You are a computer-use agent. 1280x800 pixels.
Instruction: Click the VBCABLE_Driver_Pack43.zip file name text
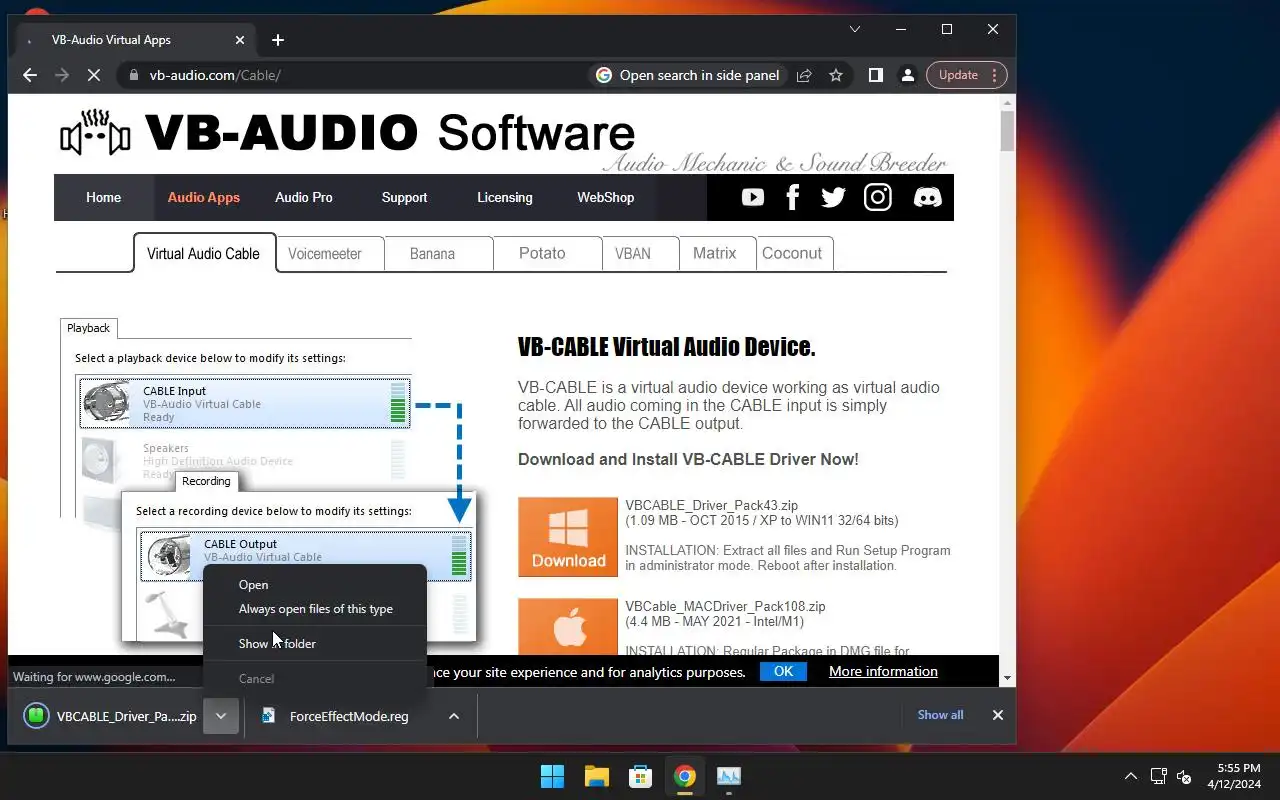[712, 506]
